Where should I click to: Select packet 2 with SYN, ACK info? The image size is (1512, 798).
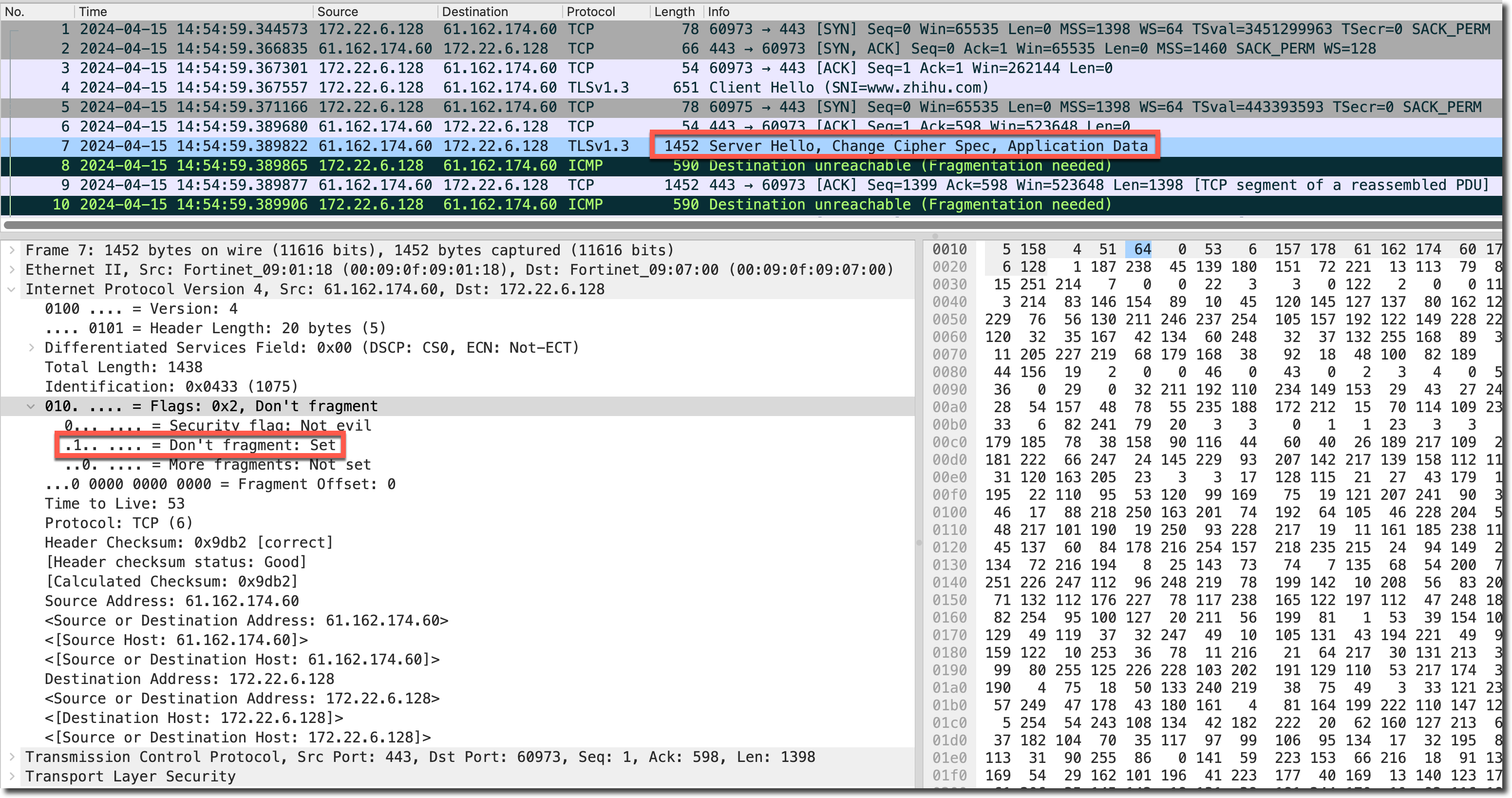pos(751,49)
